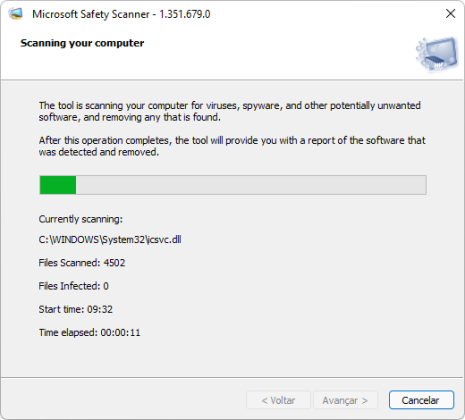The width and height of the screenshot is (465, 420).
Task: Click the icsvc.dll file path text
Action: (110, 240)
